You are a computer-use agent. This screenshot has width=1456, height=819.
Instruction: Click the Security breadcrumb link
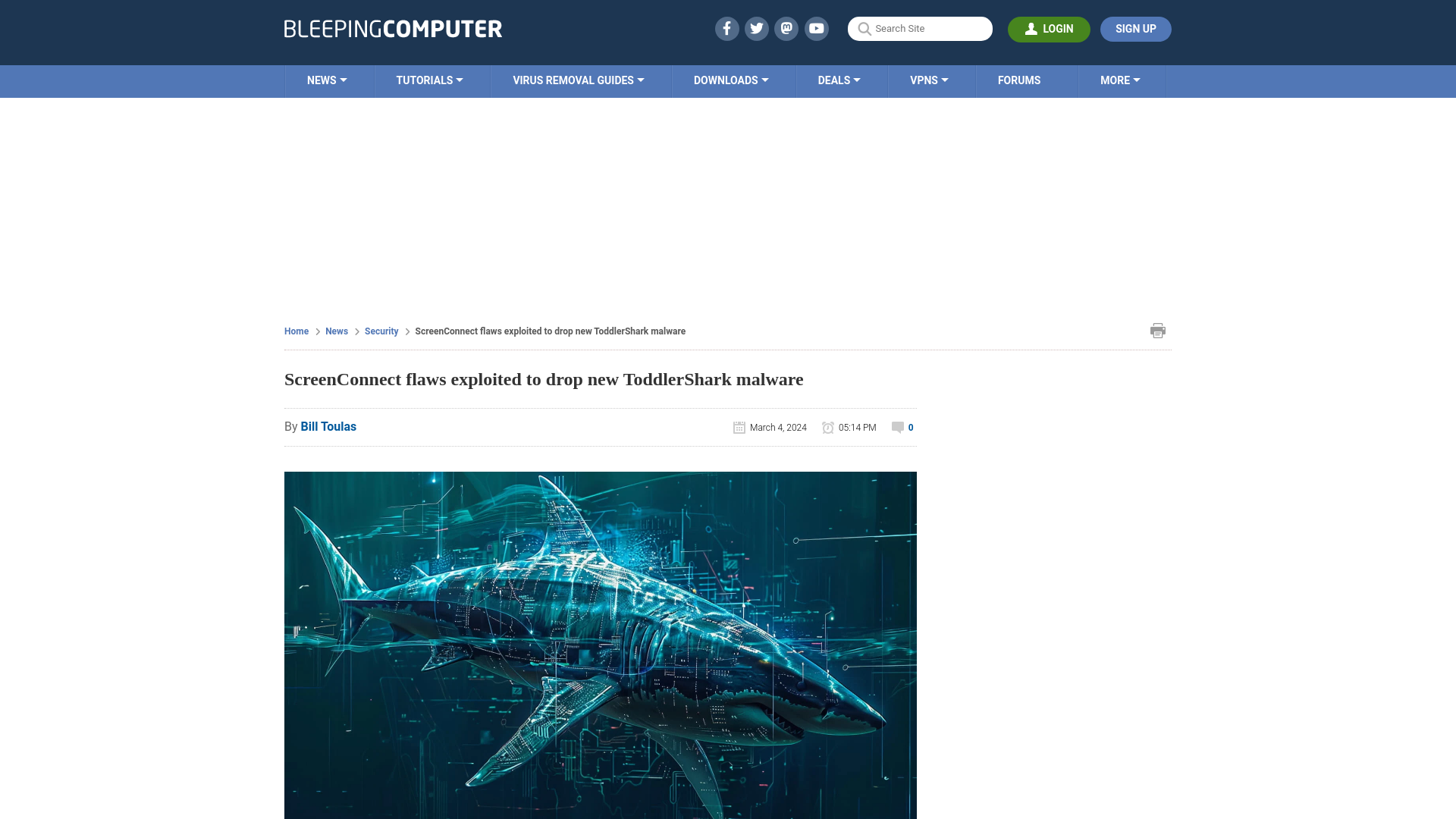[381, 331]
